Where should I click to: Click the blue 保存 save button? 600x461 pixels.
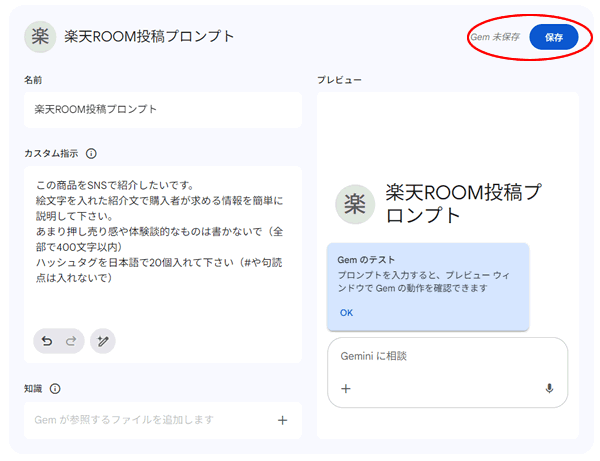(x=553, y=37)
